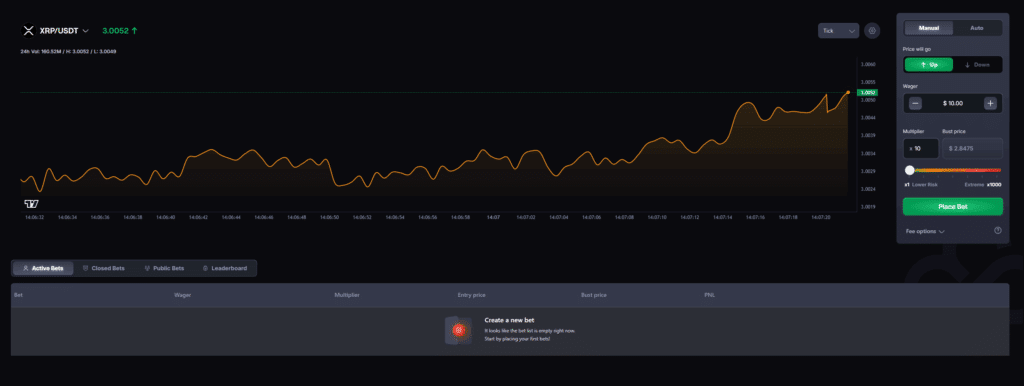The width and height of the screenshot is (1024, 386).
Task: Click the x1000 Extreme label
Action: coord(983,185)
